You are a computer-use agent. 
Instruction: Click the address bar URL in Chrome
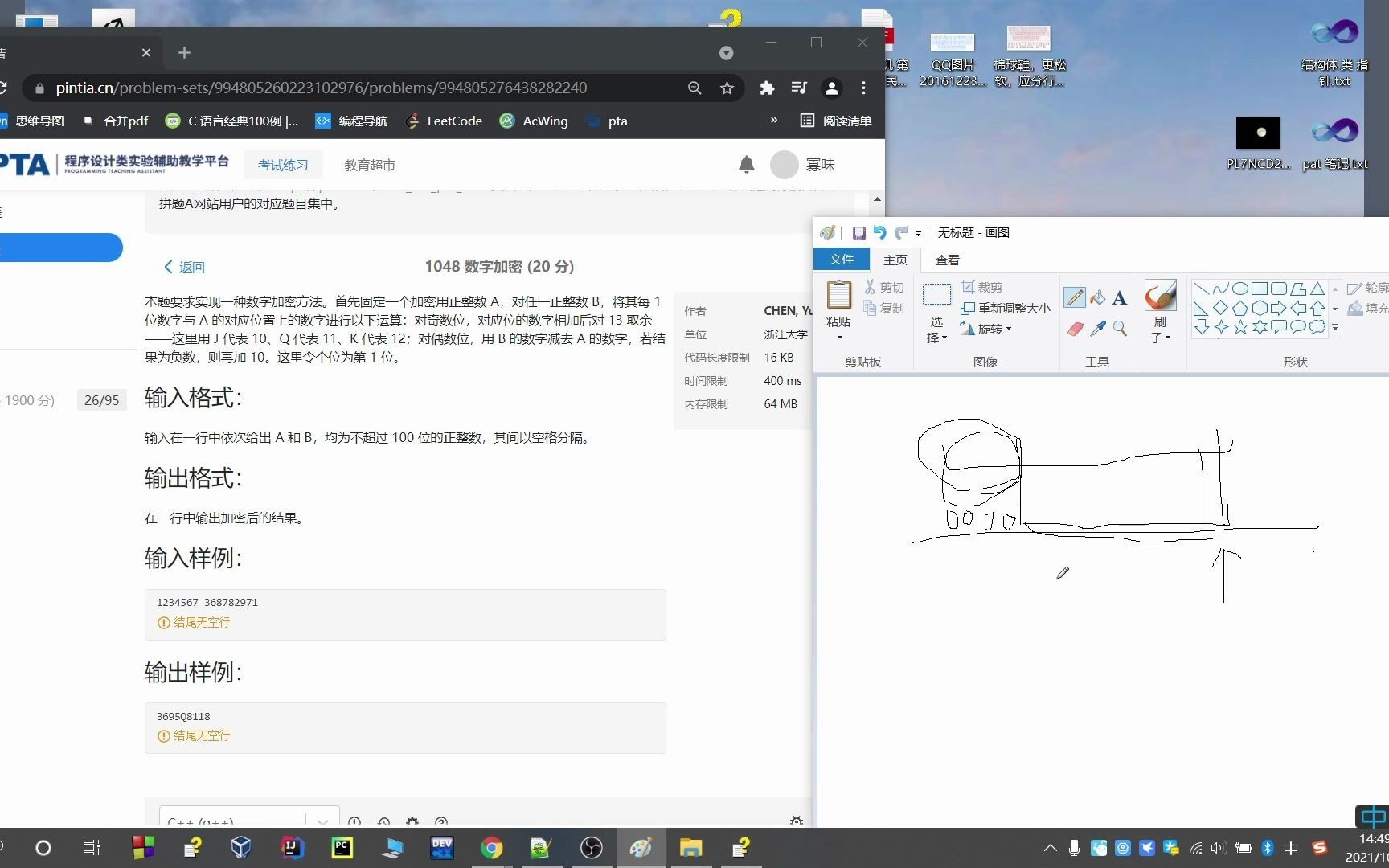tap(322, 88)
